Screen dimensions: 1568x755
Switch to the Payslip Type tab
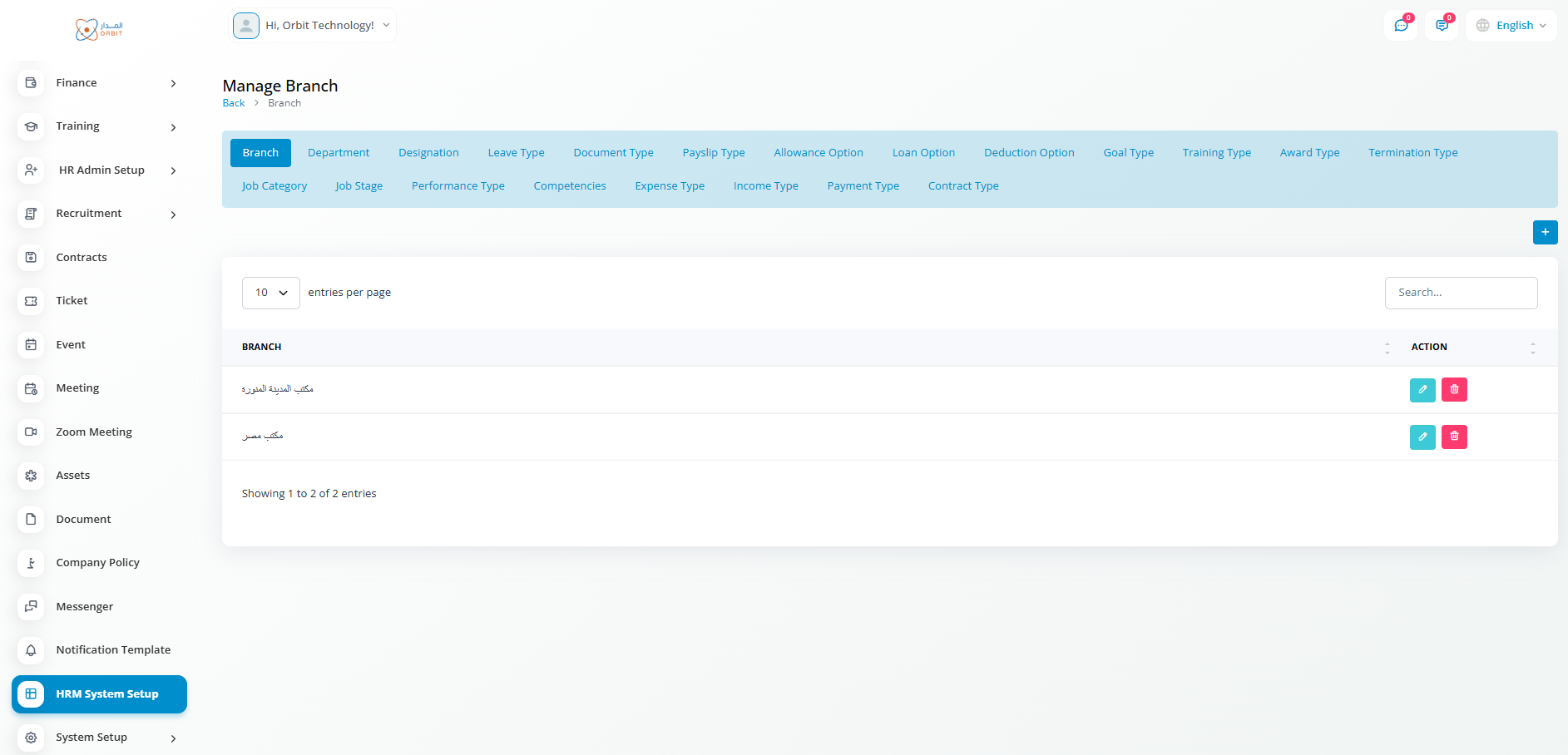click(x=713, y=153)
